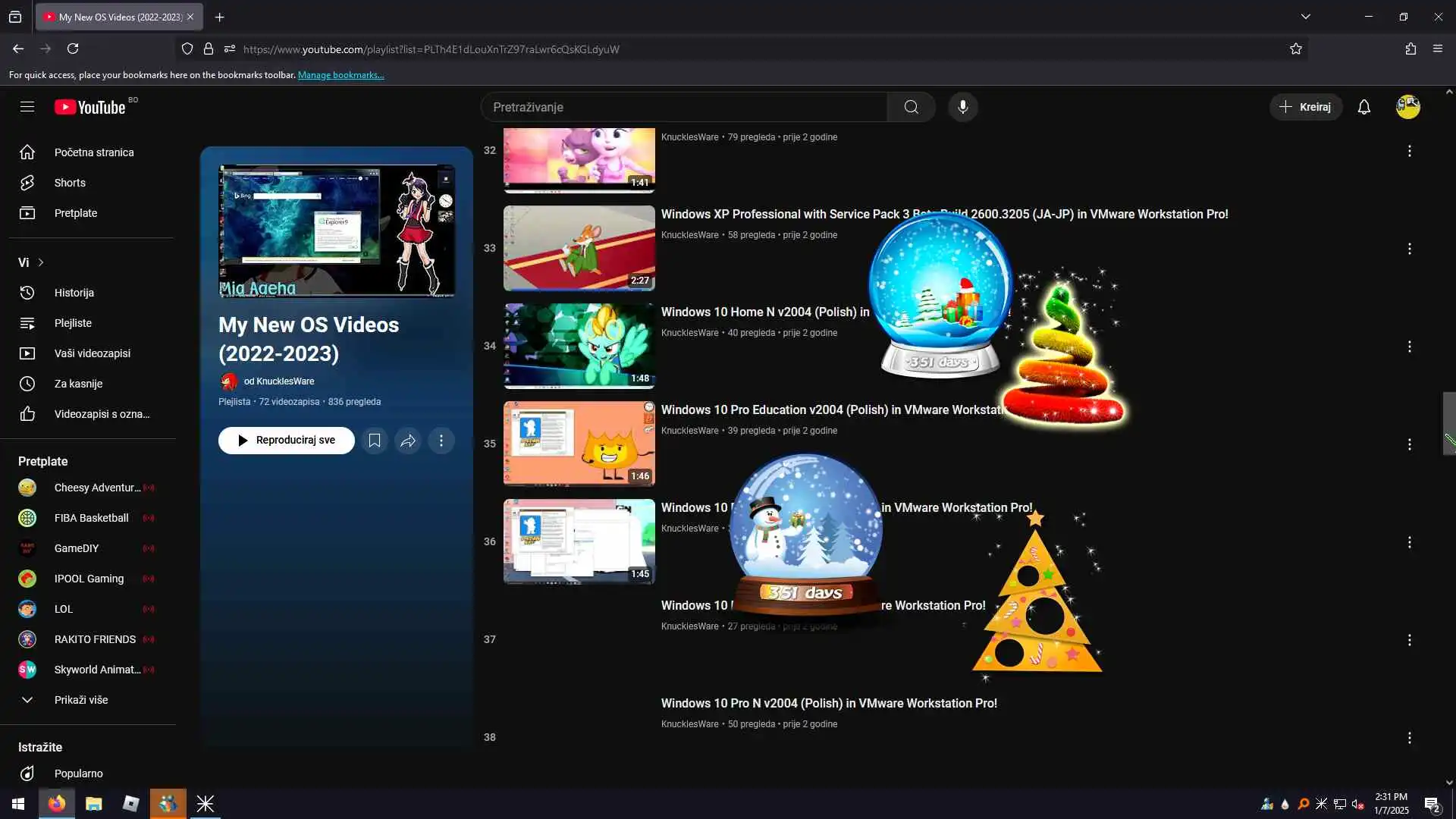This screenshot has width=1456, height=819.
Task: Open more options for video 33
Action: (1409, 249)
